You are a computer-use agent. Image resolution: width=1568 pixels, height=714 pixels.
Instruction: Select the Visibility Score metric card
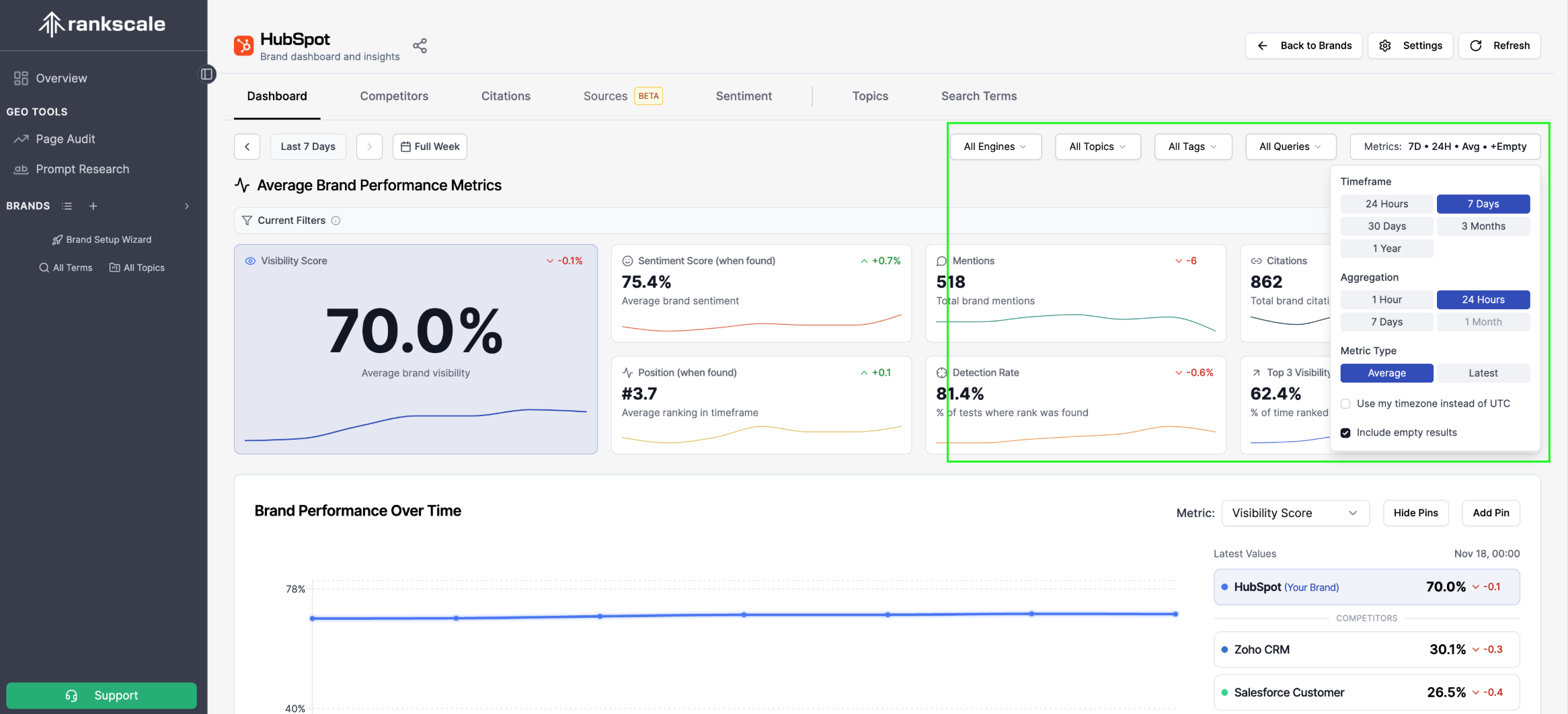pyautogui.click(x=416, y=349)
